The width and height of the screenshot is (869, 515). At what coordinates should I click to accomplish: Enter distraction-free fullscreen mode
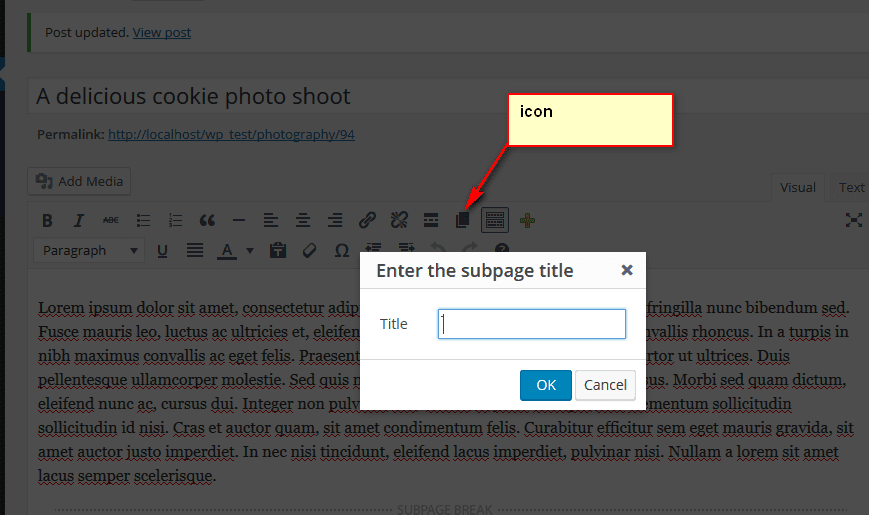pyautogui.click(x=853, y=220)
